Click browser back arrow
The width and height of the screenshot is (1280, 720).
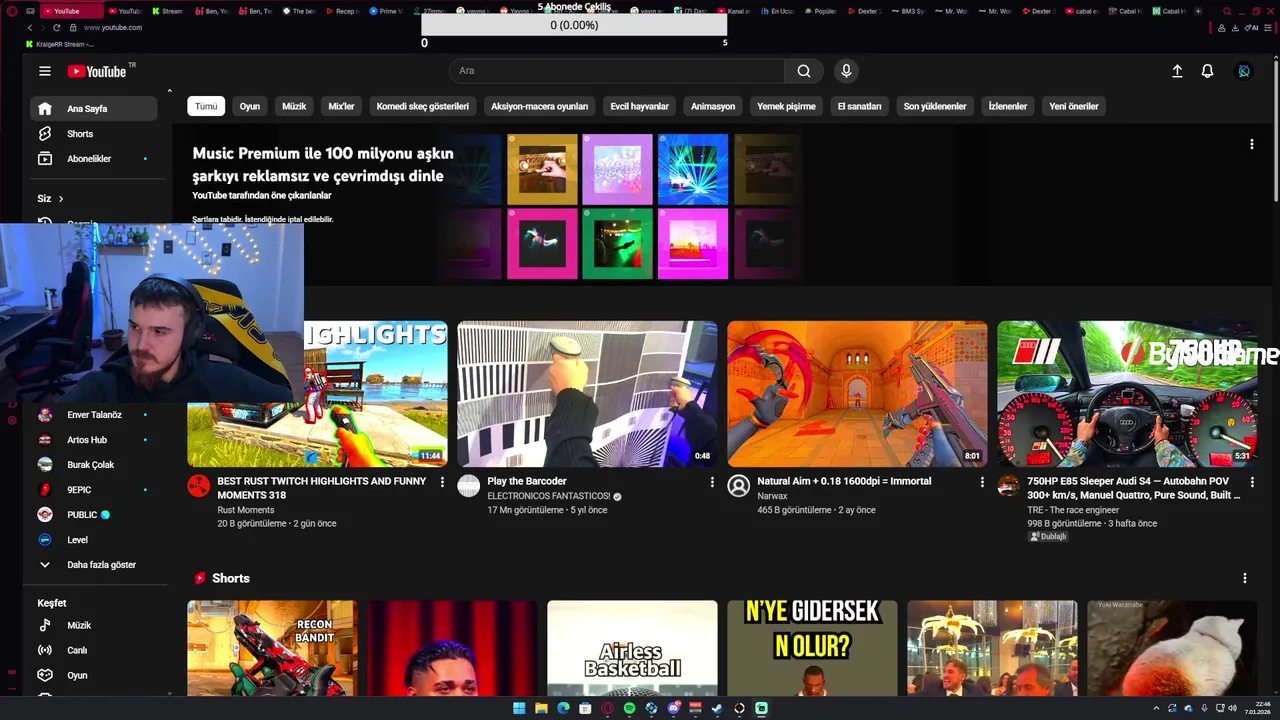[x=30, y=28]
